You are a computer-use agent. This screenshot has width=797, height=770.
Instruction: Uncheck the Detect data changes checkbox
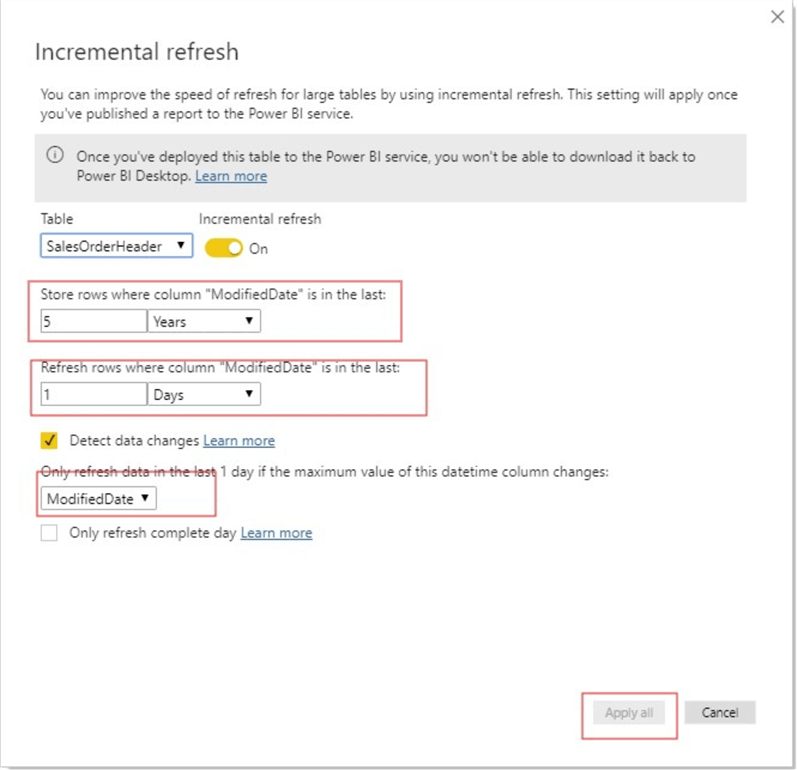click(x=49, y=440)
